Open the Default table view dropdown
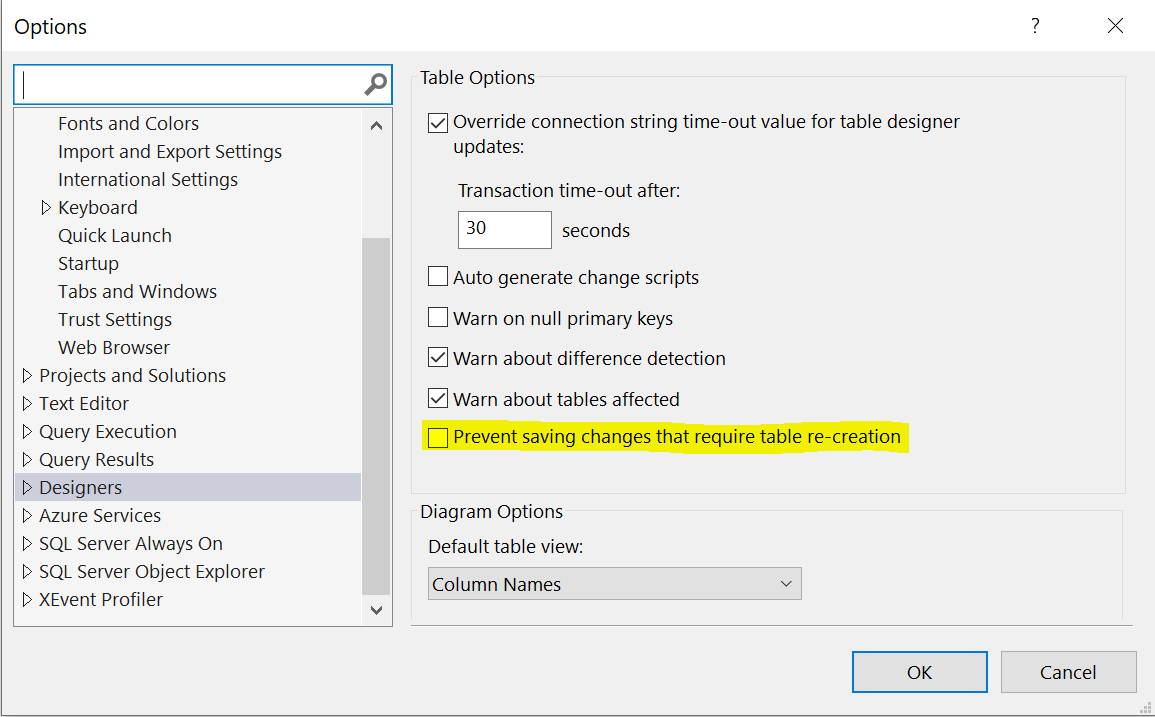Image resolution: width=1155 pixels, height=717 pixels. (614, 584)
